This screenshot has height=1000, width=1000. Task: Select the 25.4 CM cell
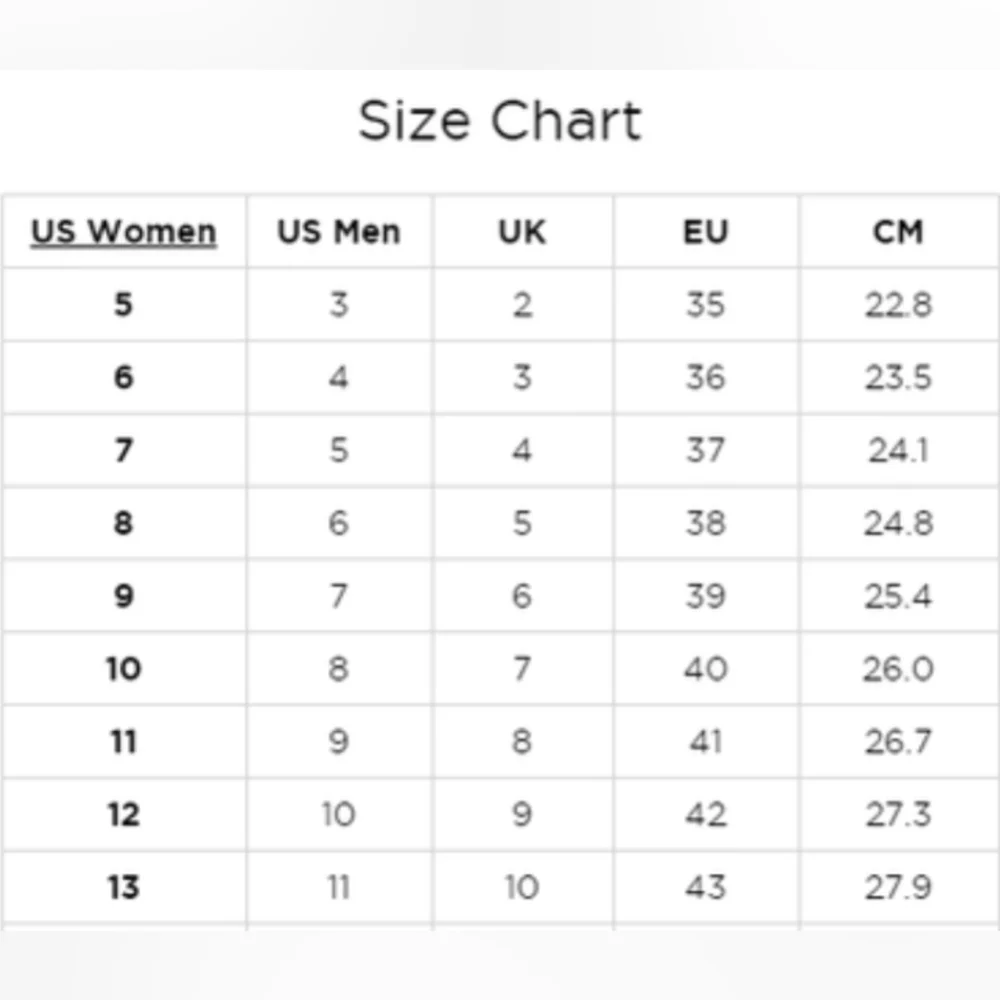pyautogui.click(x=898, y=597)
